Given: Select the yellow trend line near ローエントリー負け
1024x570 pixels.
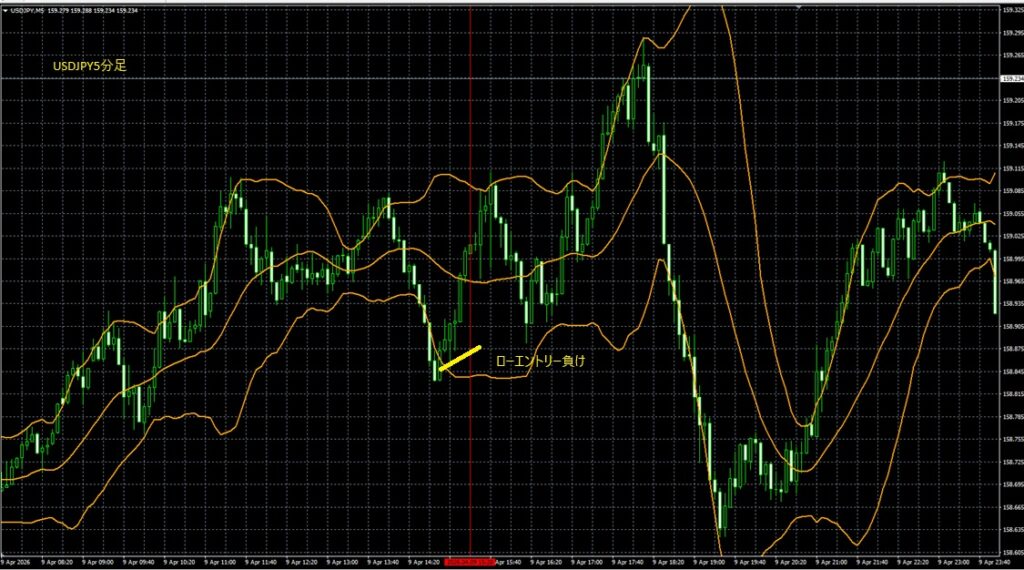Looking at the screenshot, I should (x=460, y=358).
